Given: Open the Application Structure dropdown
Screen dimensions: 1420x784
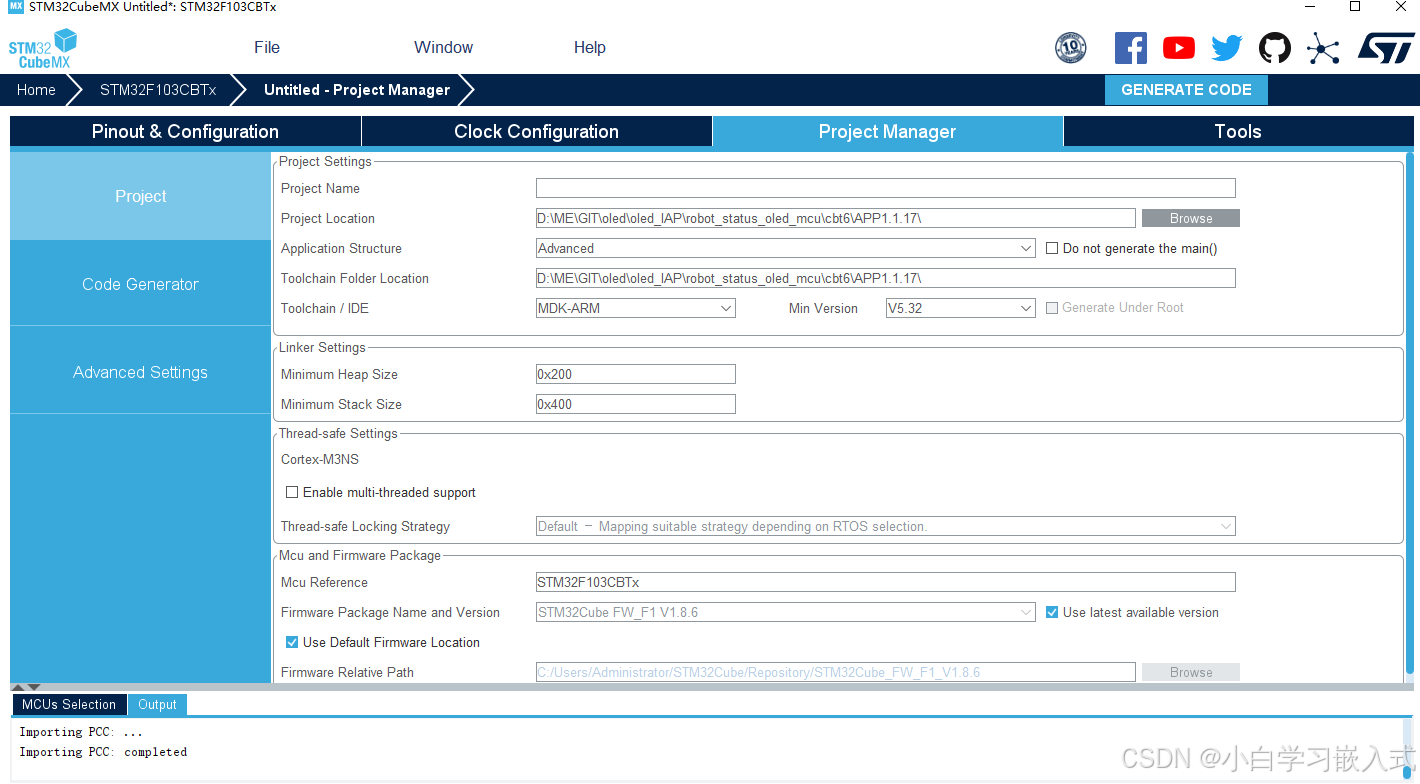Looking at the screenshot, I should (786, 248).
